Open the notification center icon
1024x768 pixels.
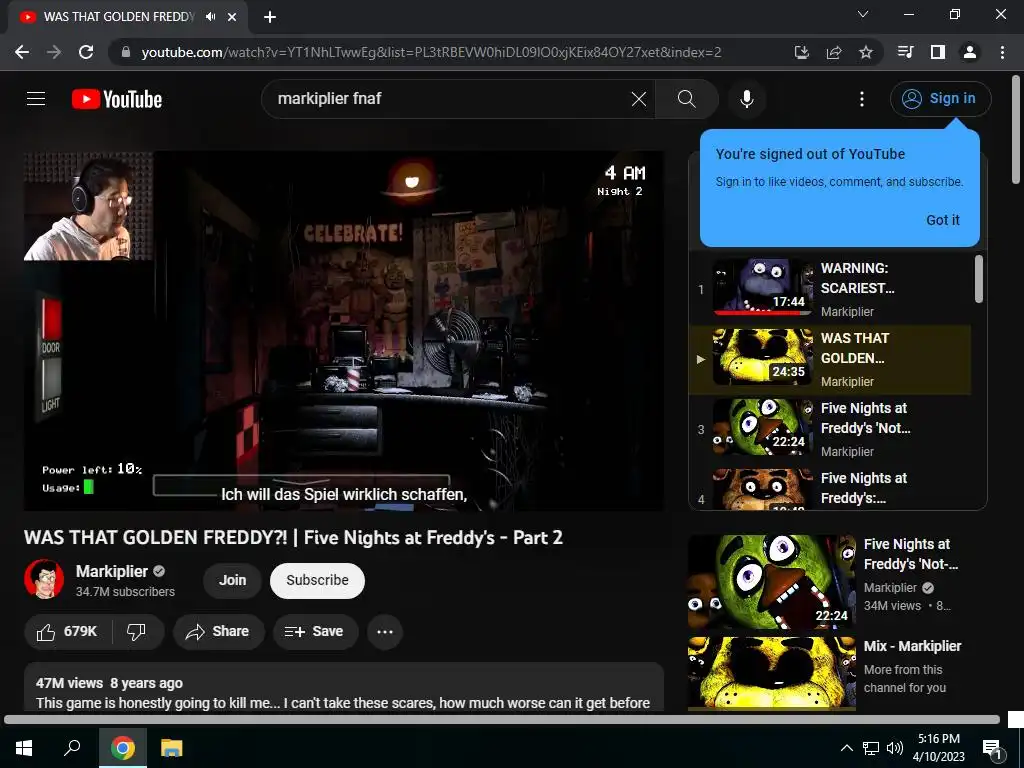(991, 748)
